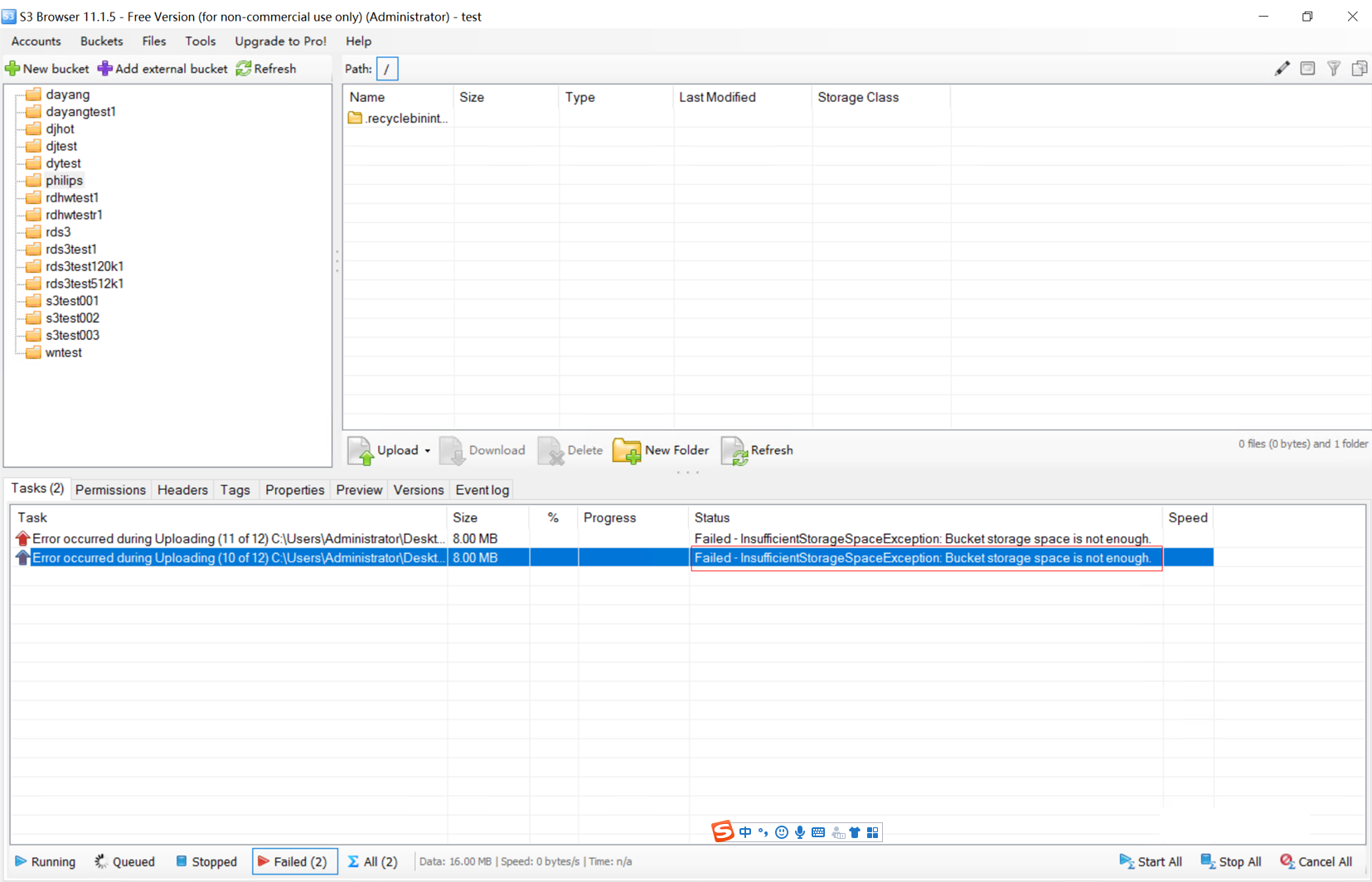
Task: Click Stop All tasks
Action: (x=1231, y=862)
